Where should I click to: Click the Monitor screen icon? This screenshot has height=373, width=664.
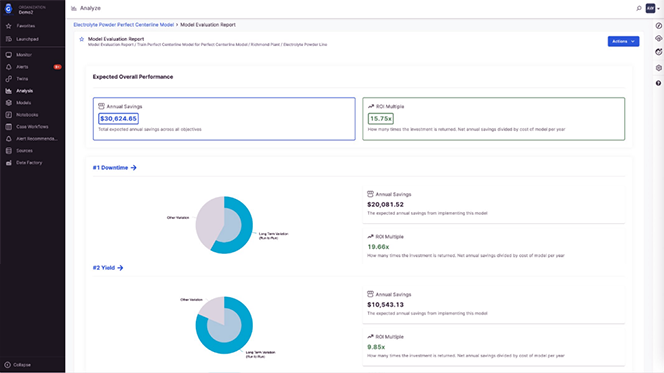(8, 55)
